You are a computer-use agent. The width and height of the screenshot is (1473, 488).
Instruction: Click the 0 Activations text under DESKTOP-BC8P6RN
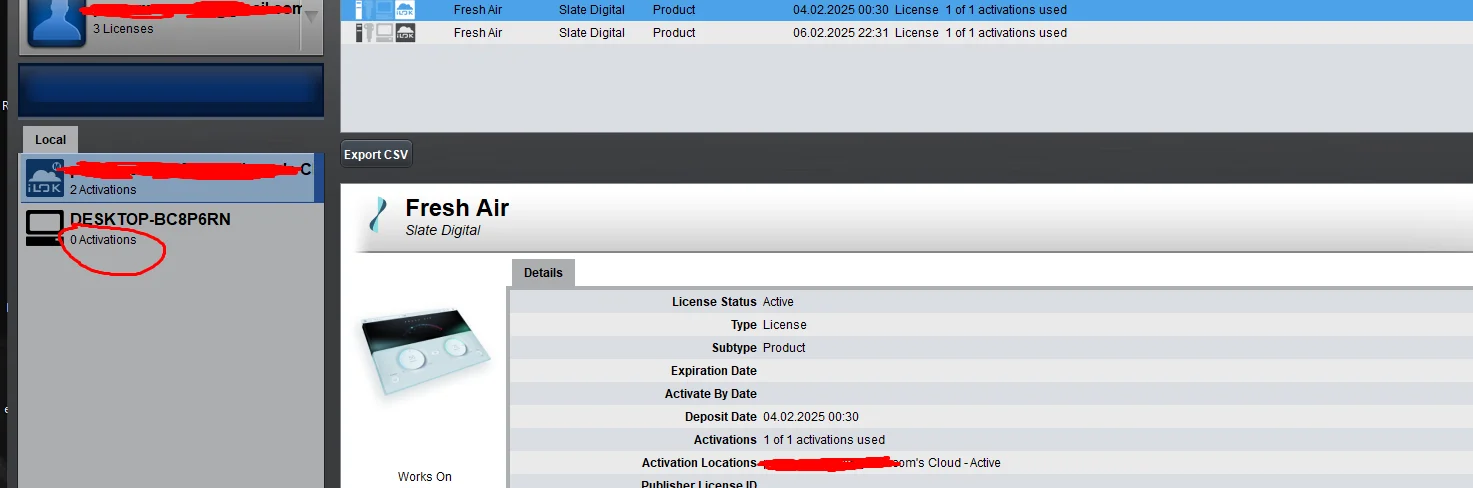tap(103, 240)
